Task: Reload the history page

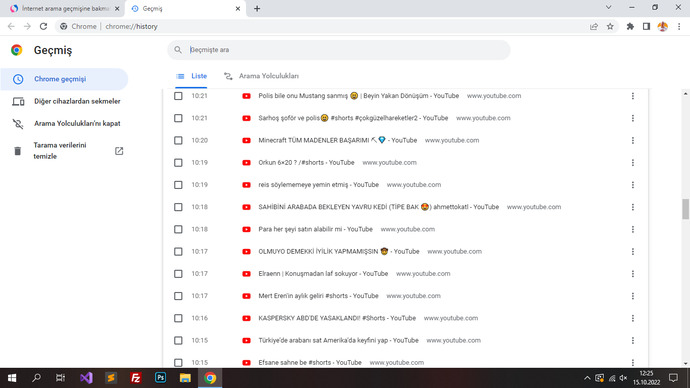Action: tap(43, 26)
